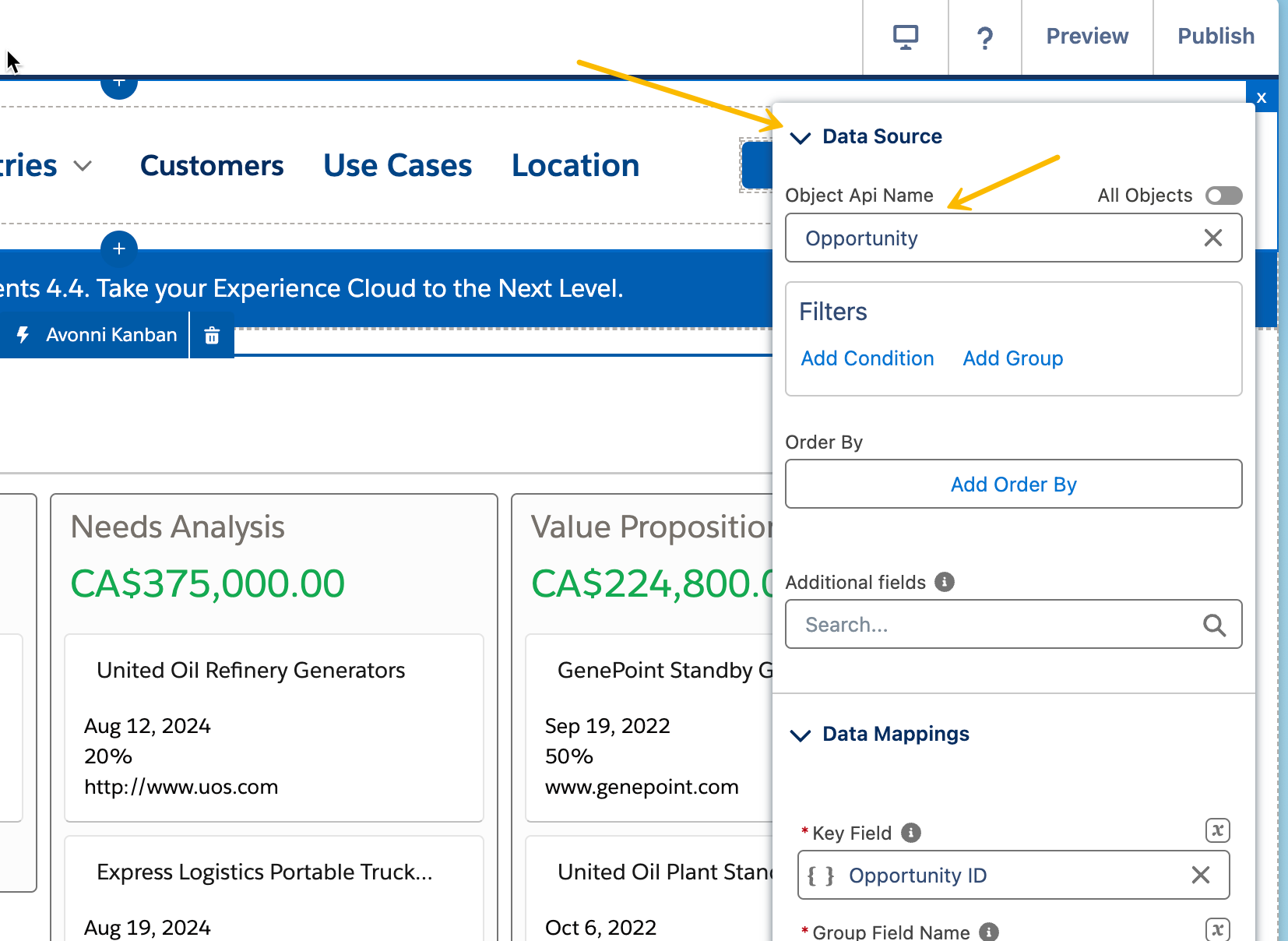Click the Add Order By button

coord(1013,485)
